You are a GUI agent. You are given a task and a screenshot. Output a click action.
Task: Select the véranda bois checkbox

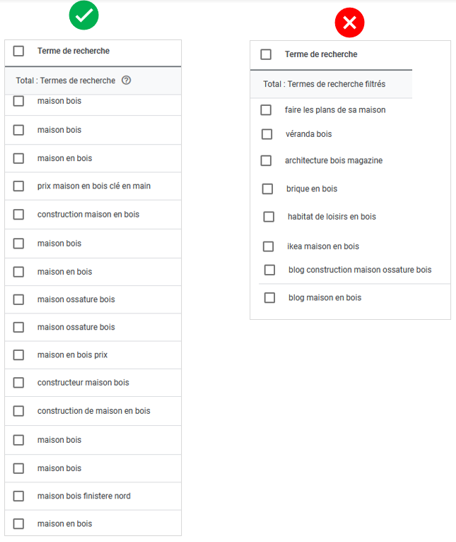(x=267, y=134)
